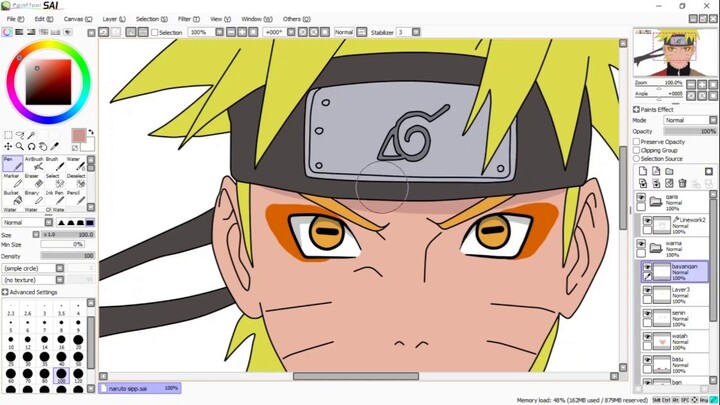Open the Filter menu

188,19
